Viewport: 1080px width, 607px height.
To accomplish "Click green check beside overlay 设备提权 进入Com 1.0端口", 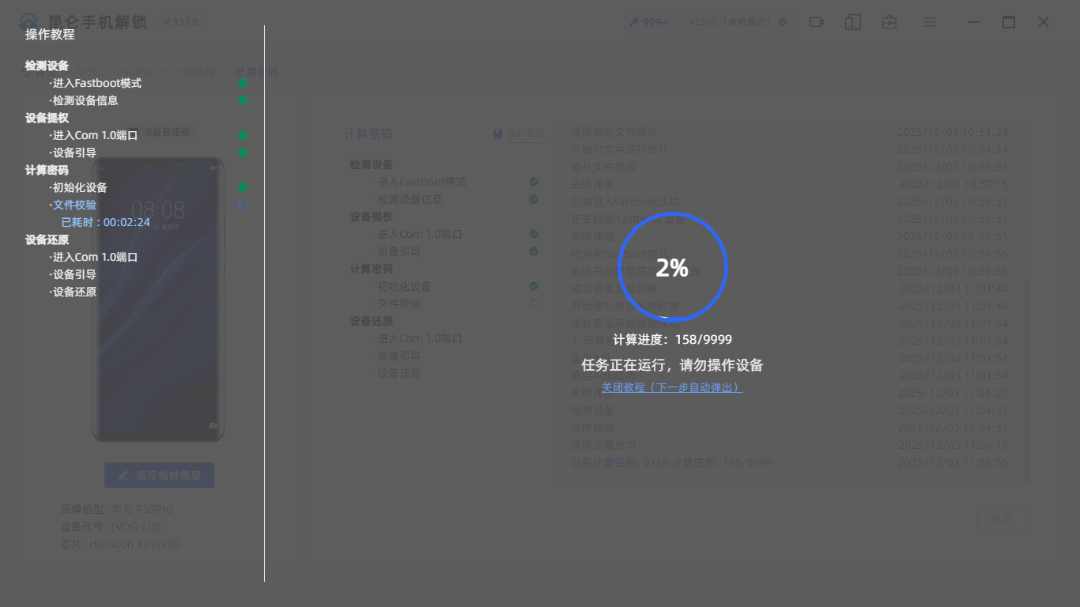I will click(243, 136).
